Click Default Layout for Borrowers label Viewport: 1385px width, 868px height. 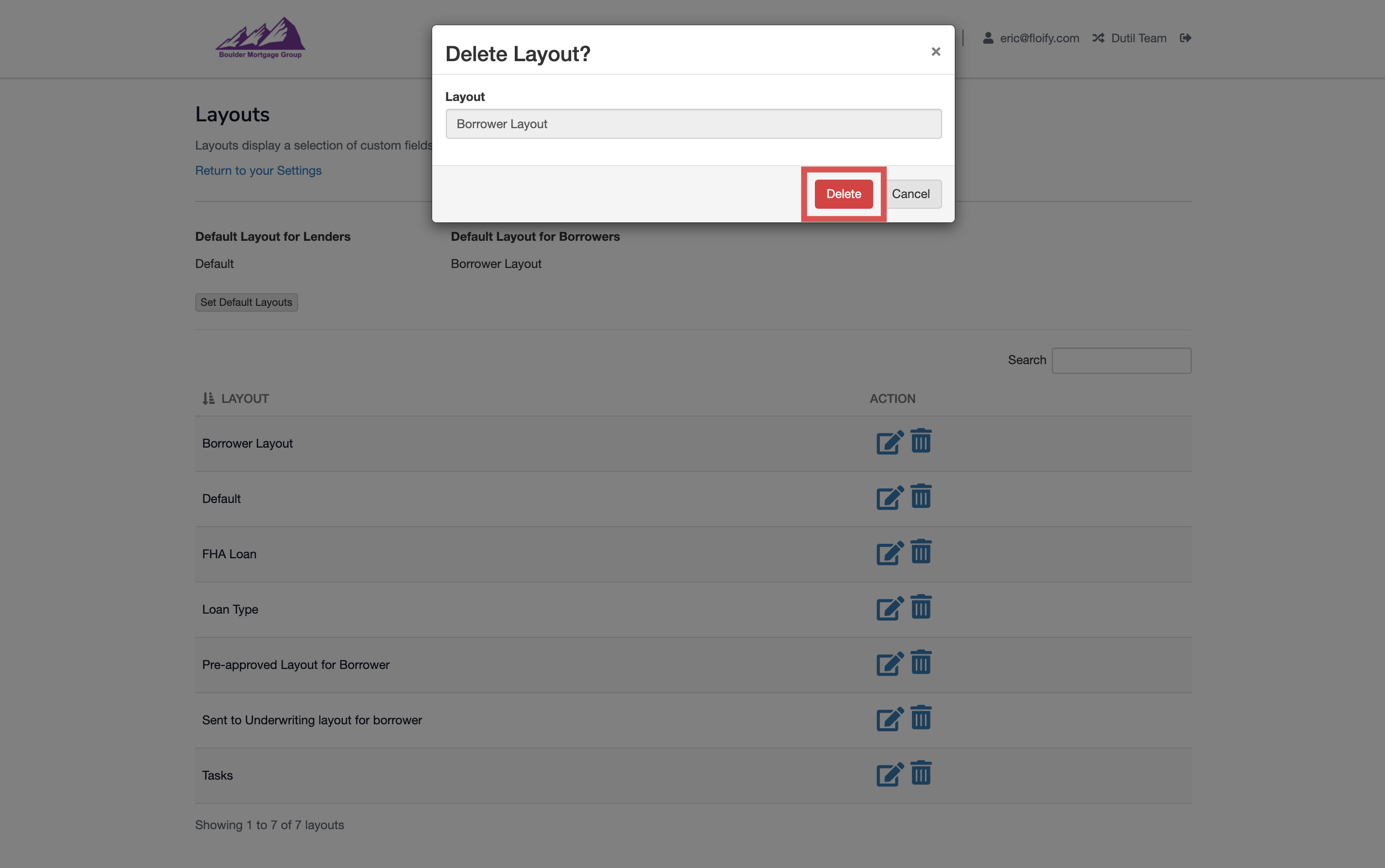[x=535, y=236]
